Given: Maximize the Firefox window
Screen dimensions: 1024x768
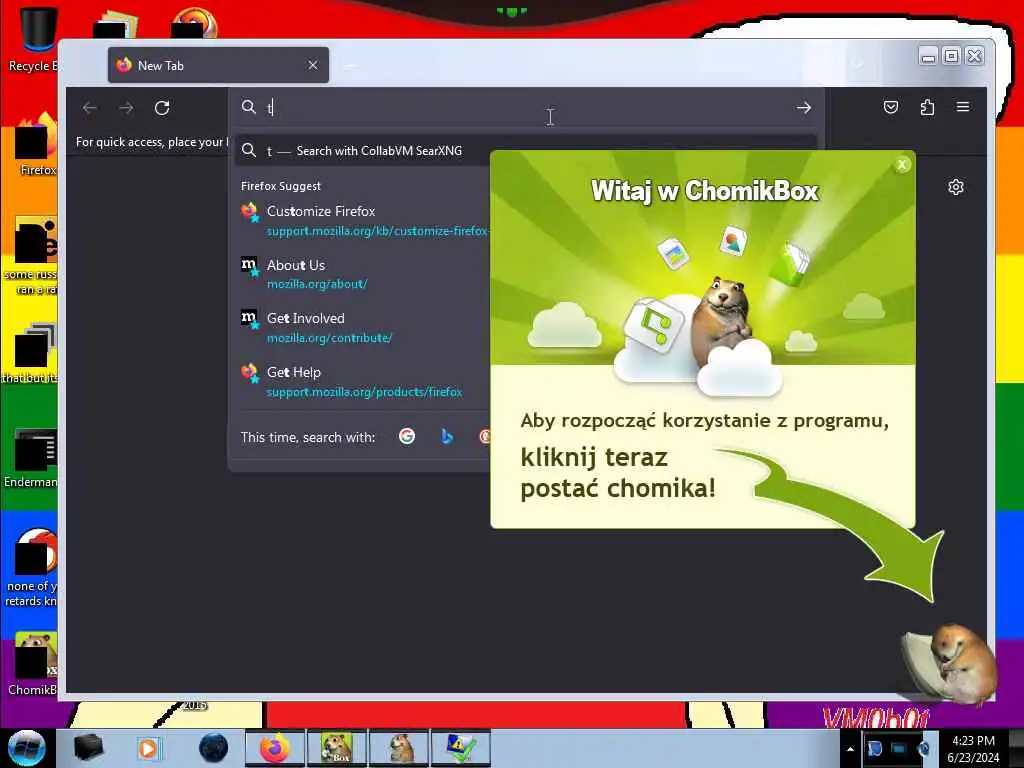Looking at the screenshot, I should pyautogui.click(x=952, y=57).
